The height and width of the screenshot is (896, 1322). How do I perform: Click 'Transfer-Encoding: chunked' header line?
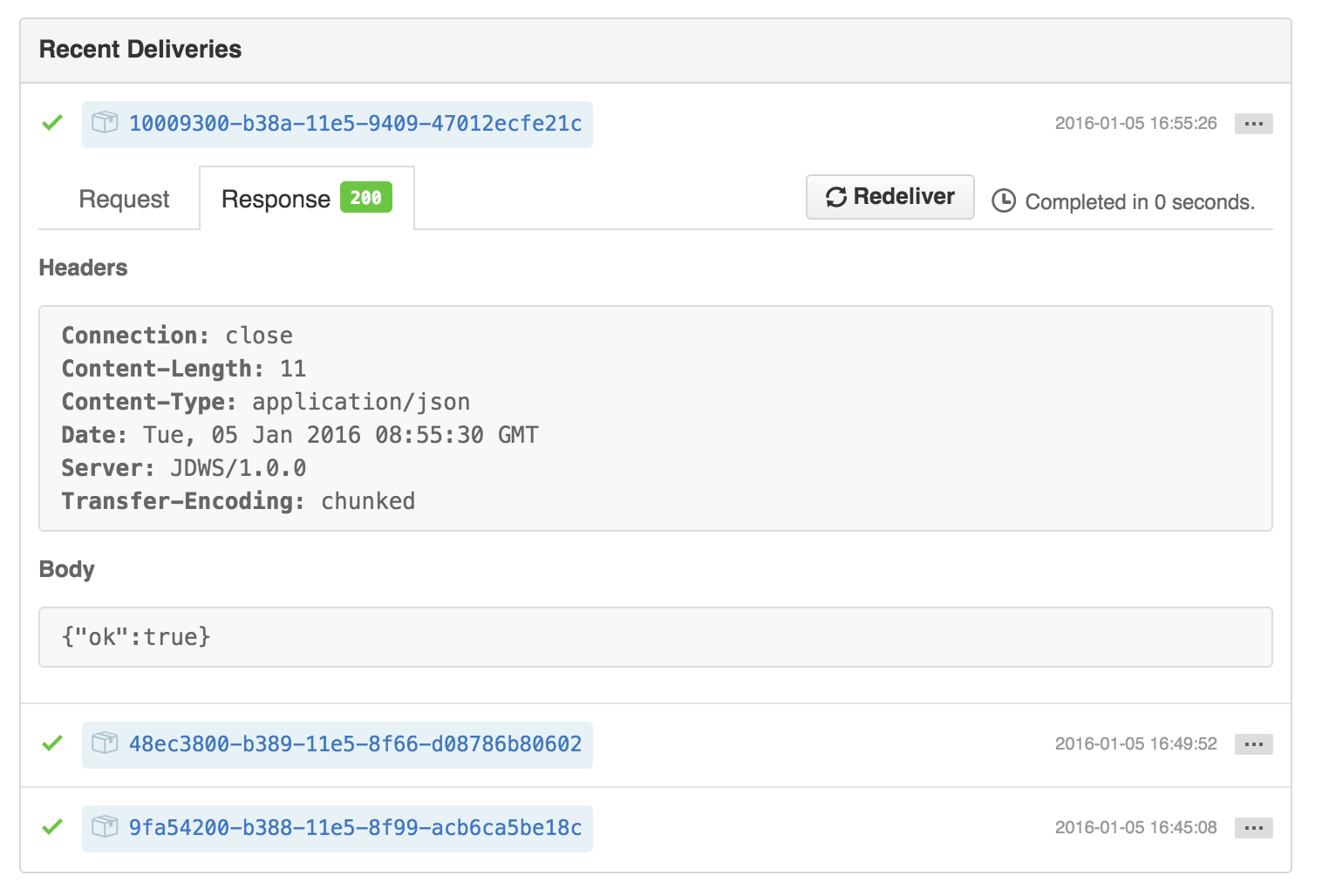(238, 501)
